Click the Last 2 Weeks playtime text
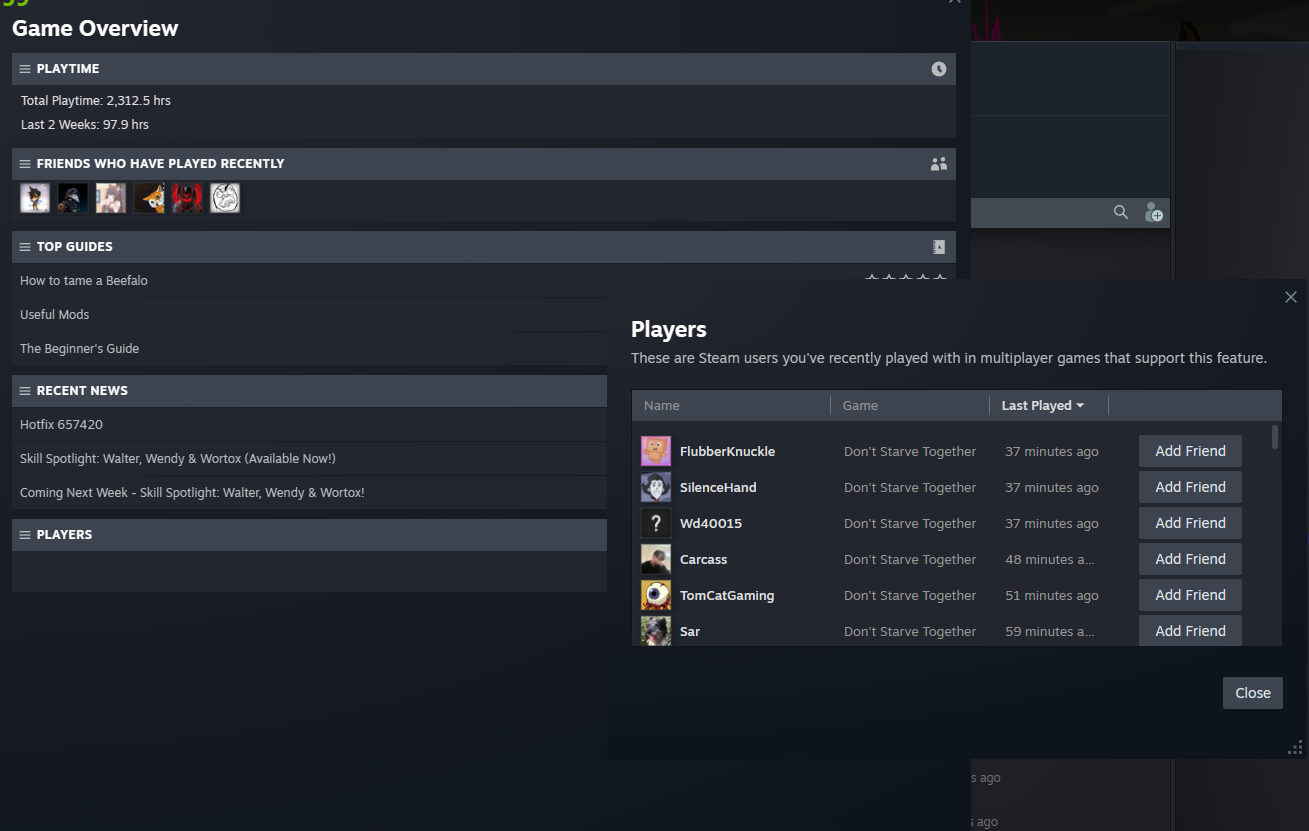 pos(85,125)
